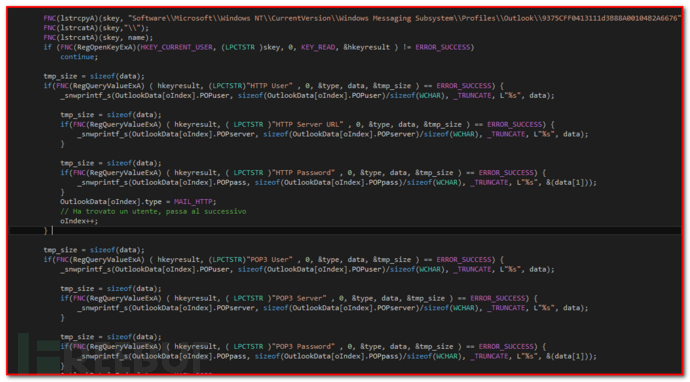
Task: Click the "POP3 Server" string literal
Action: (x=298, y=299)
